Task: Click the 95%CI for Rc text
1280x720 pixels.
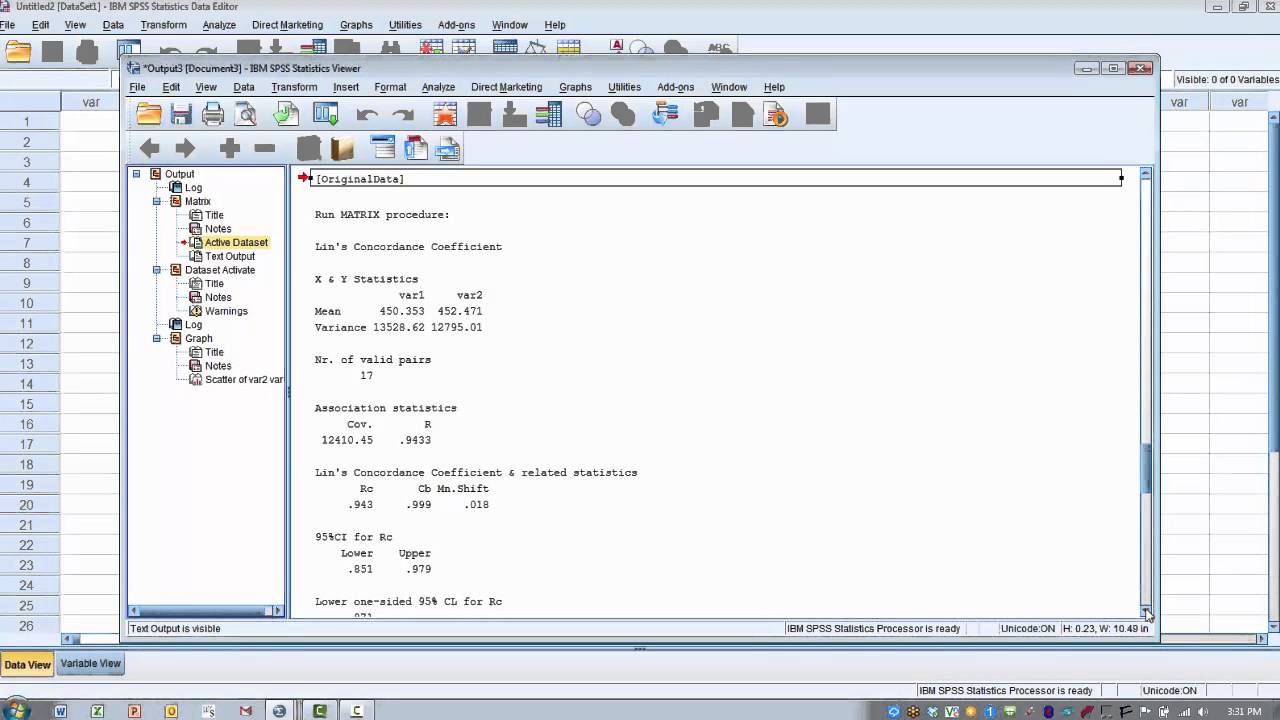Action: (353, 537)
